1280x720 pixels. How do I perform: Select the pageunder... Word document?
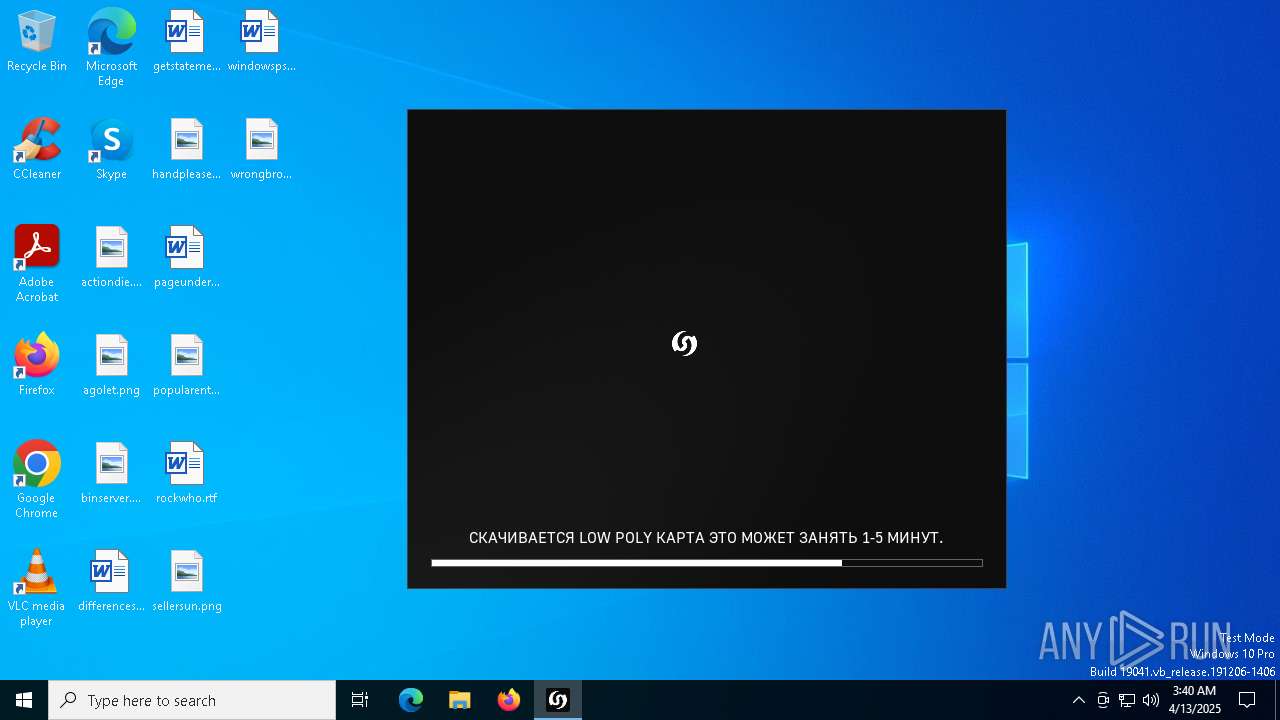click(x=186, y=257)
